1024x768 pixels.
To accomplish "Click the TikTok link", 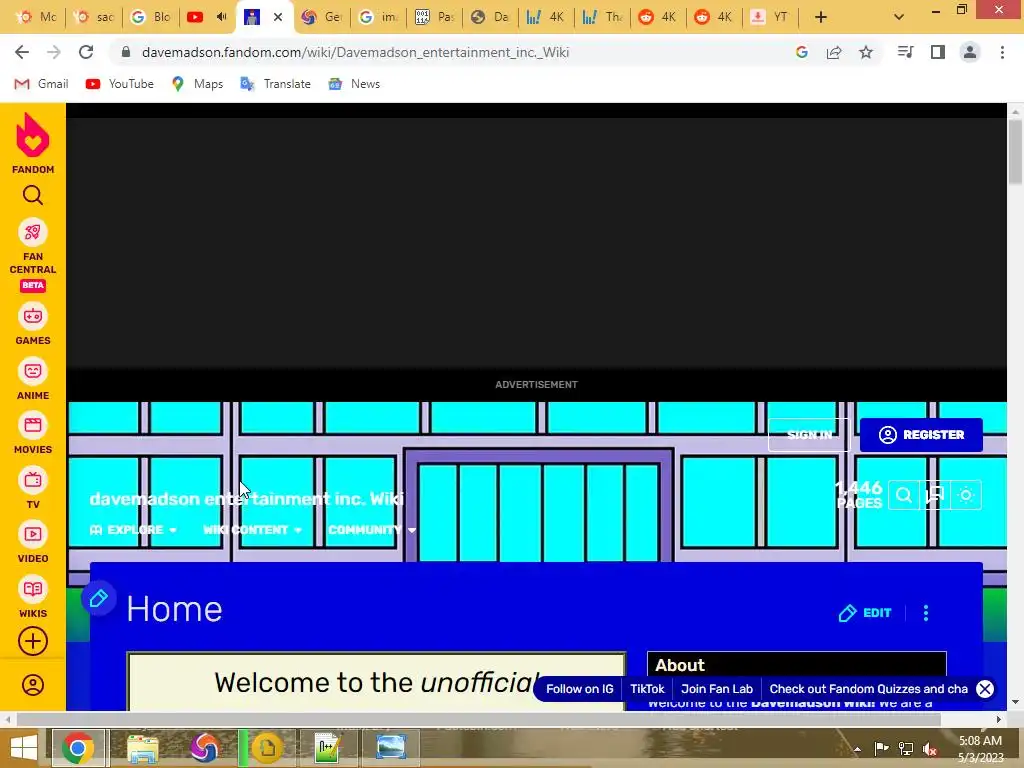I will tap(647, 689).
